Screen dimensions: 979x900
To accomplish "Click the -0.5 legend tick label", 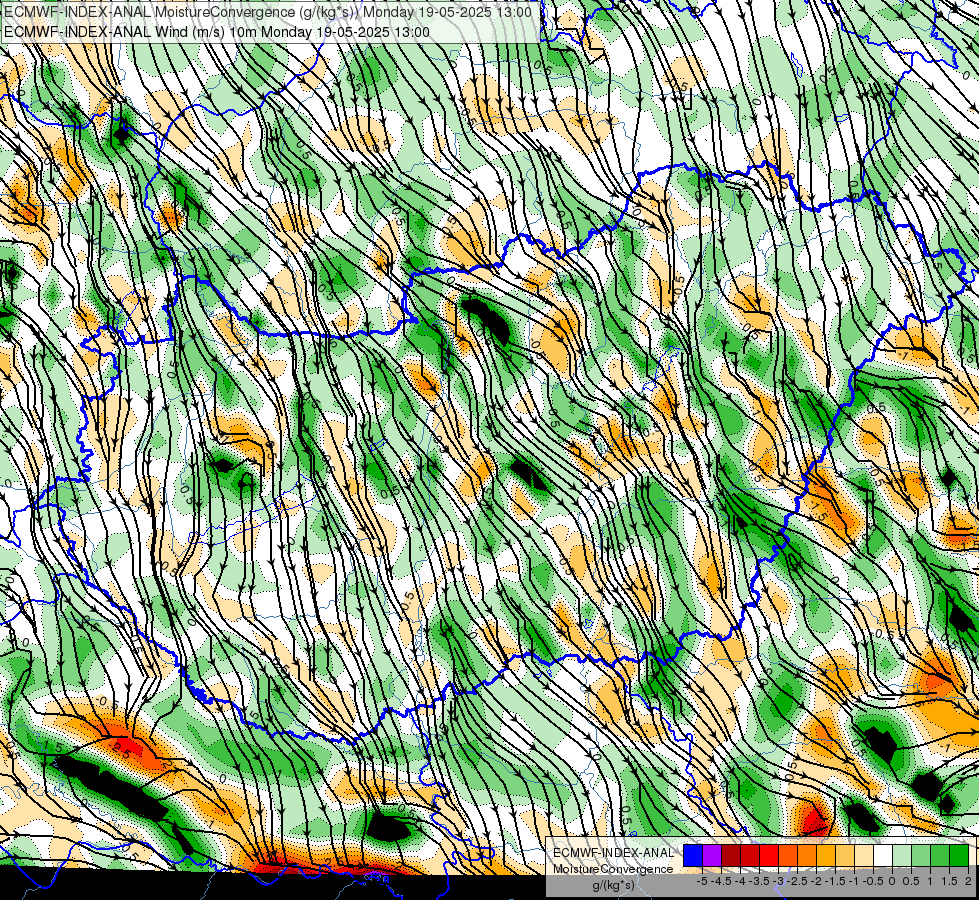I will pyautogui.click(x=873, y=881).
